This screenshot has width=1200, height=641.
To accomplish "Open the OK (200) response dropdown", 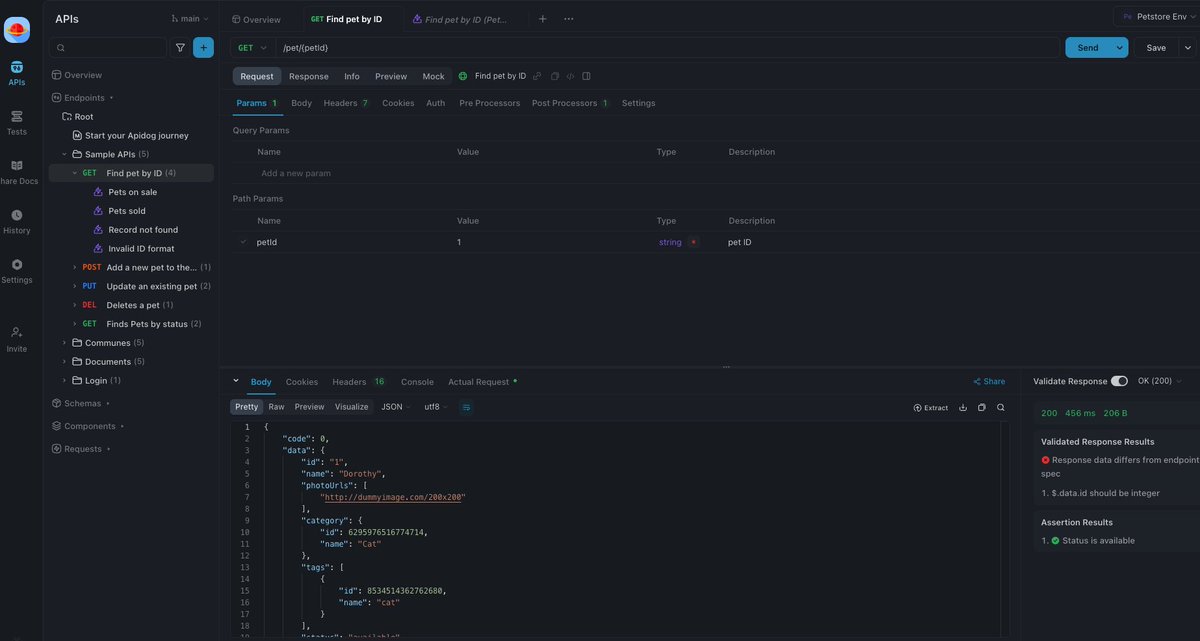I will pyautogui.click(x=1160, y=381).
